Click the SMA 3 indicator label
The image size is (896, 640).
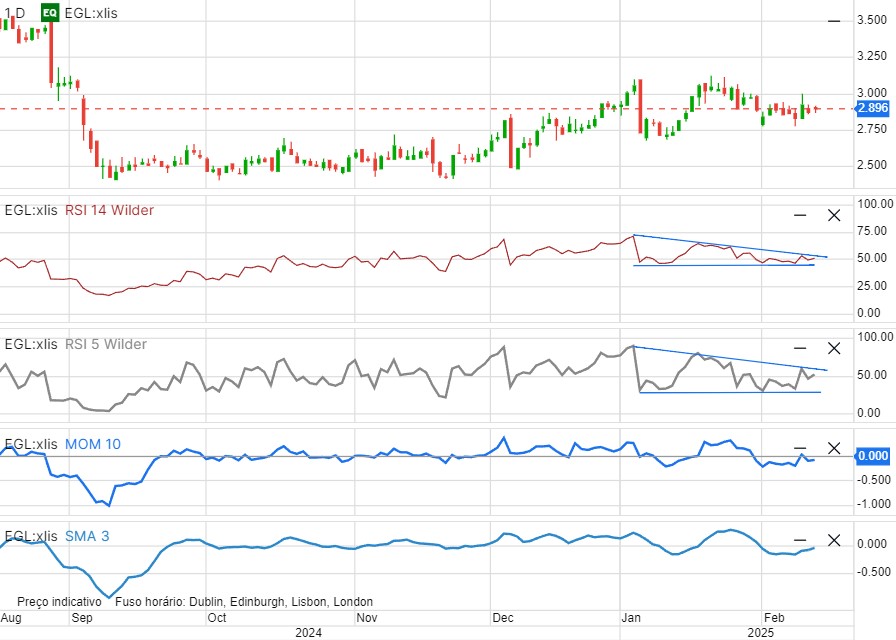pyautogui.click(x=87, y=536)
